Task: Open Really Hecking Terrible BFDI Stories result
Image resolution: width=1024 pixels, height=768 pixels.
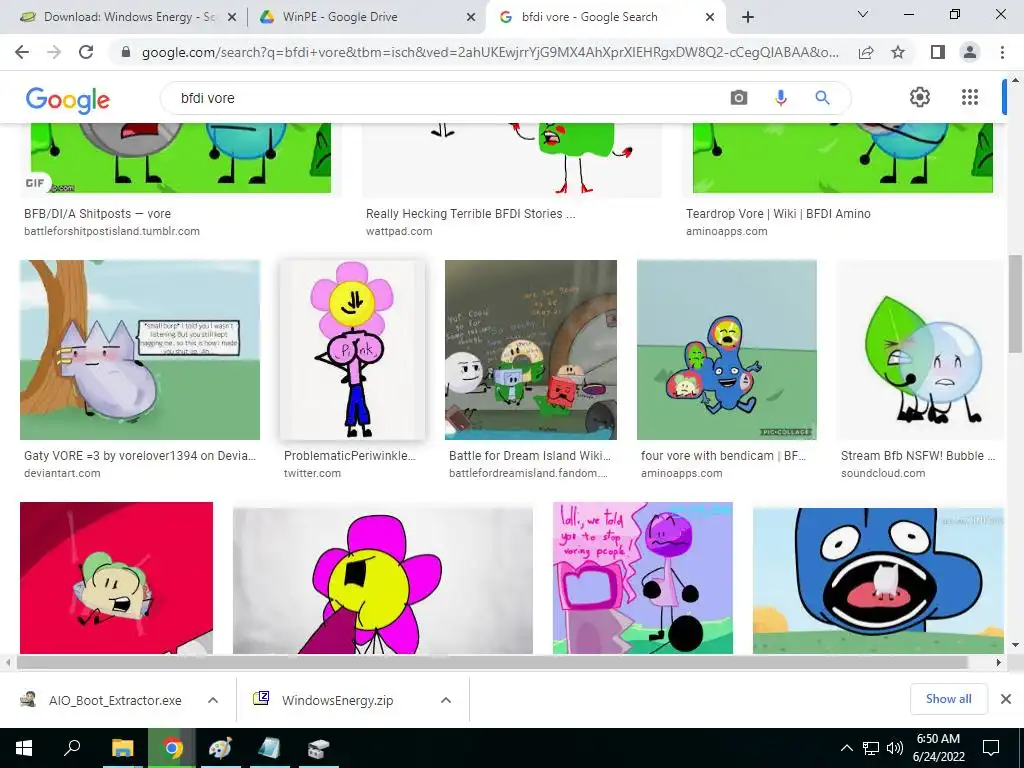Action: [470, 214]
